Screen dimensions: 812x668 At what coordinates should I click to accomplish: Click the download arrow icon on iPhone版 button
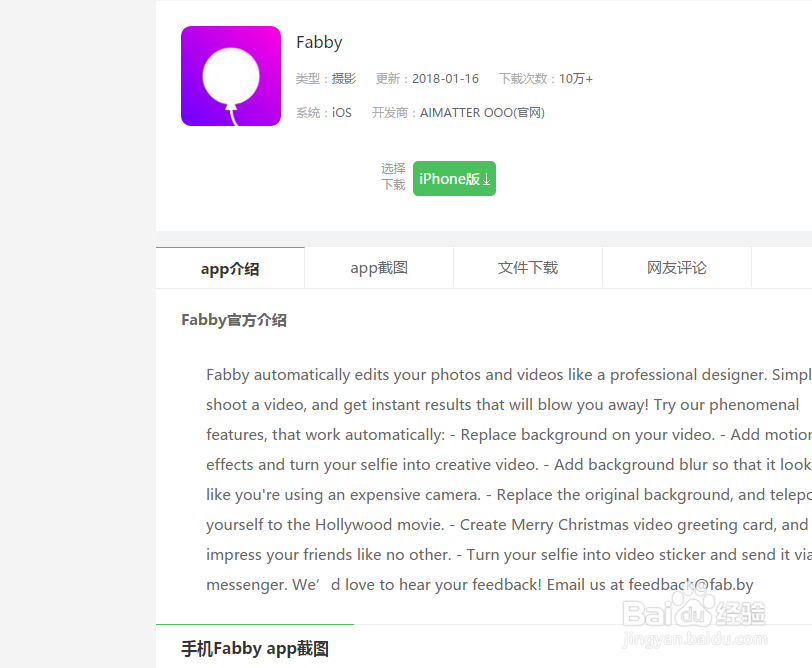[x=486, y=180]
